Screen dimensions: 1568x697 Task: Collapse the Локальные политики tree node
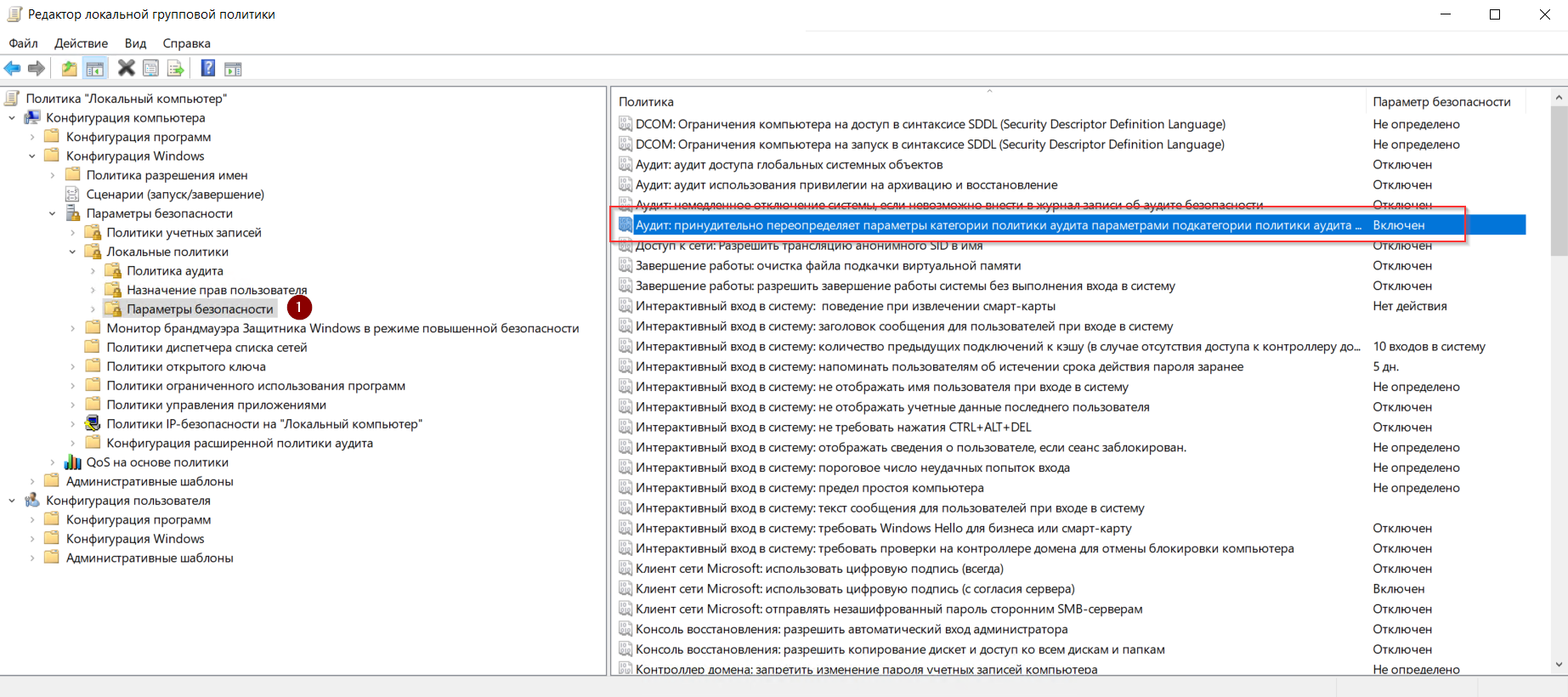click(x=72, y=252)
